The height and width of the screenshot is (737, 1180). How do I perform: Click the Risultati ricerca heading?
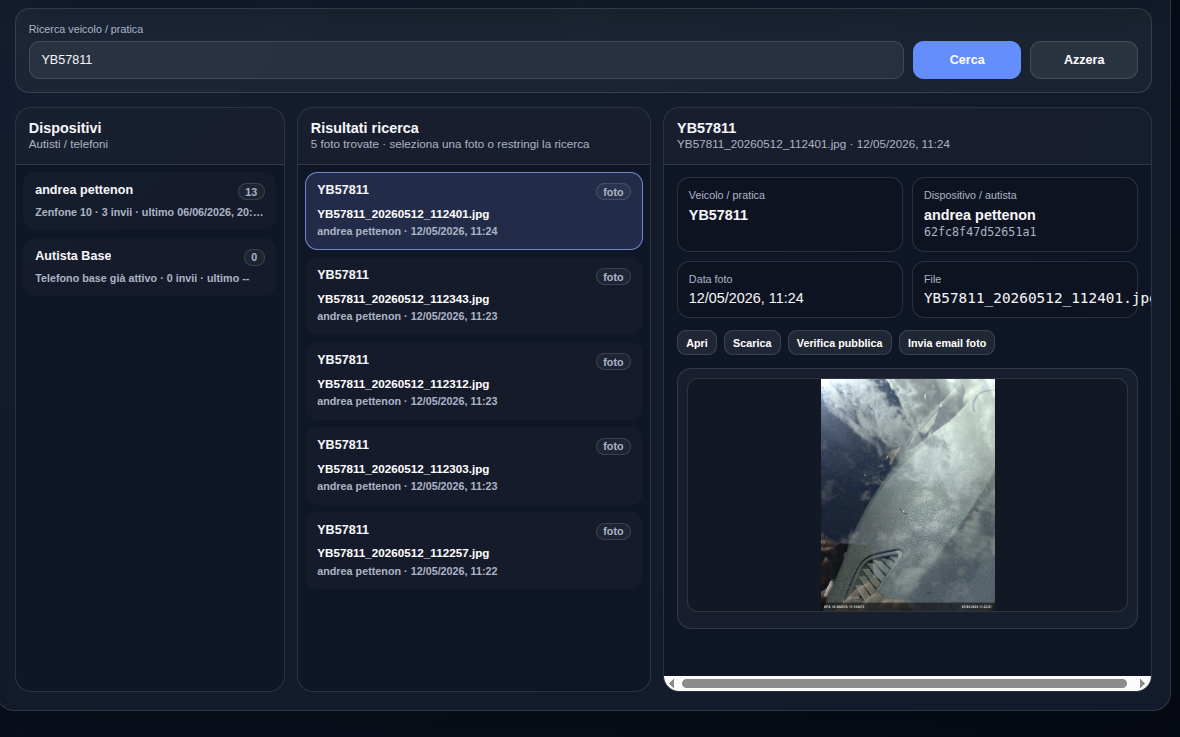[x=364, y=128]
